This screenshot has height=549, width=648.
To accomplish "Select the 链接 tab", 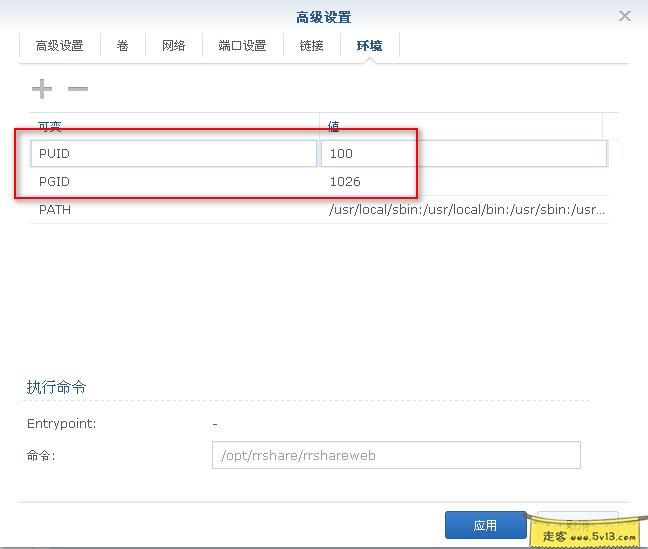I will tap(312, 45).
